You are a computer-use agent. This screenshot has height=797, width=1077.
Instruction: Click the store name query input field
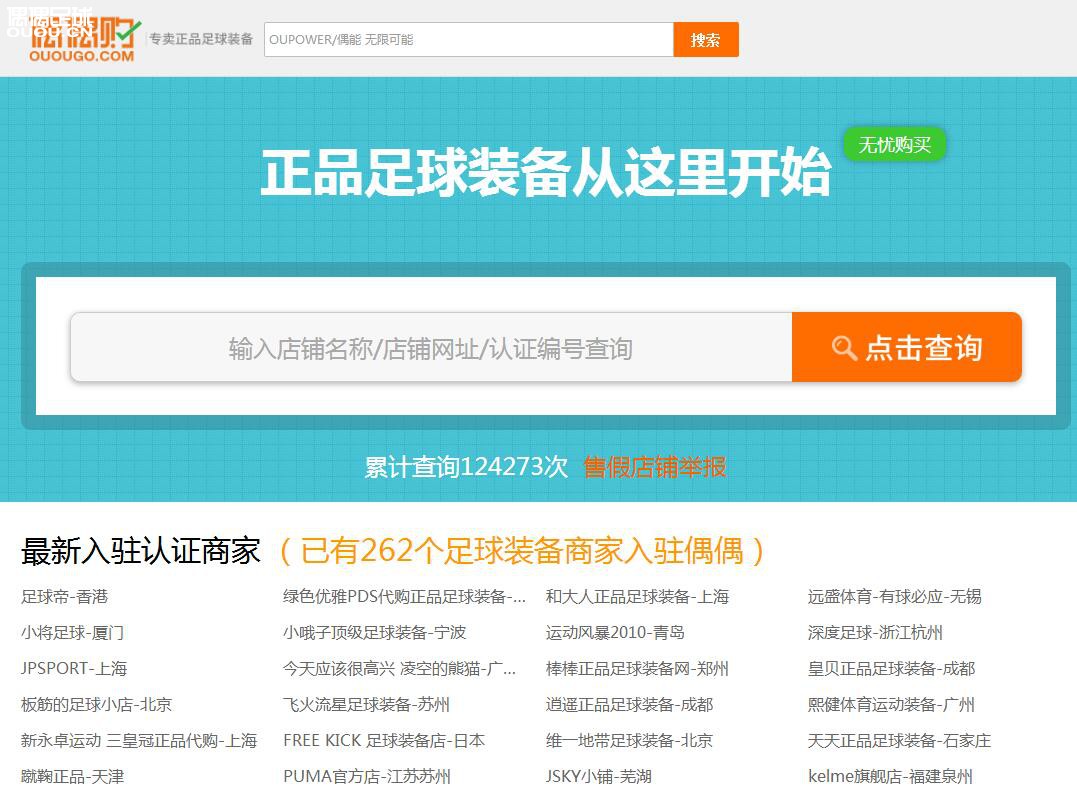click(x=430, y=348)
